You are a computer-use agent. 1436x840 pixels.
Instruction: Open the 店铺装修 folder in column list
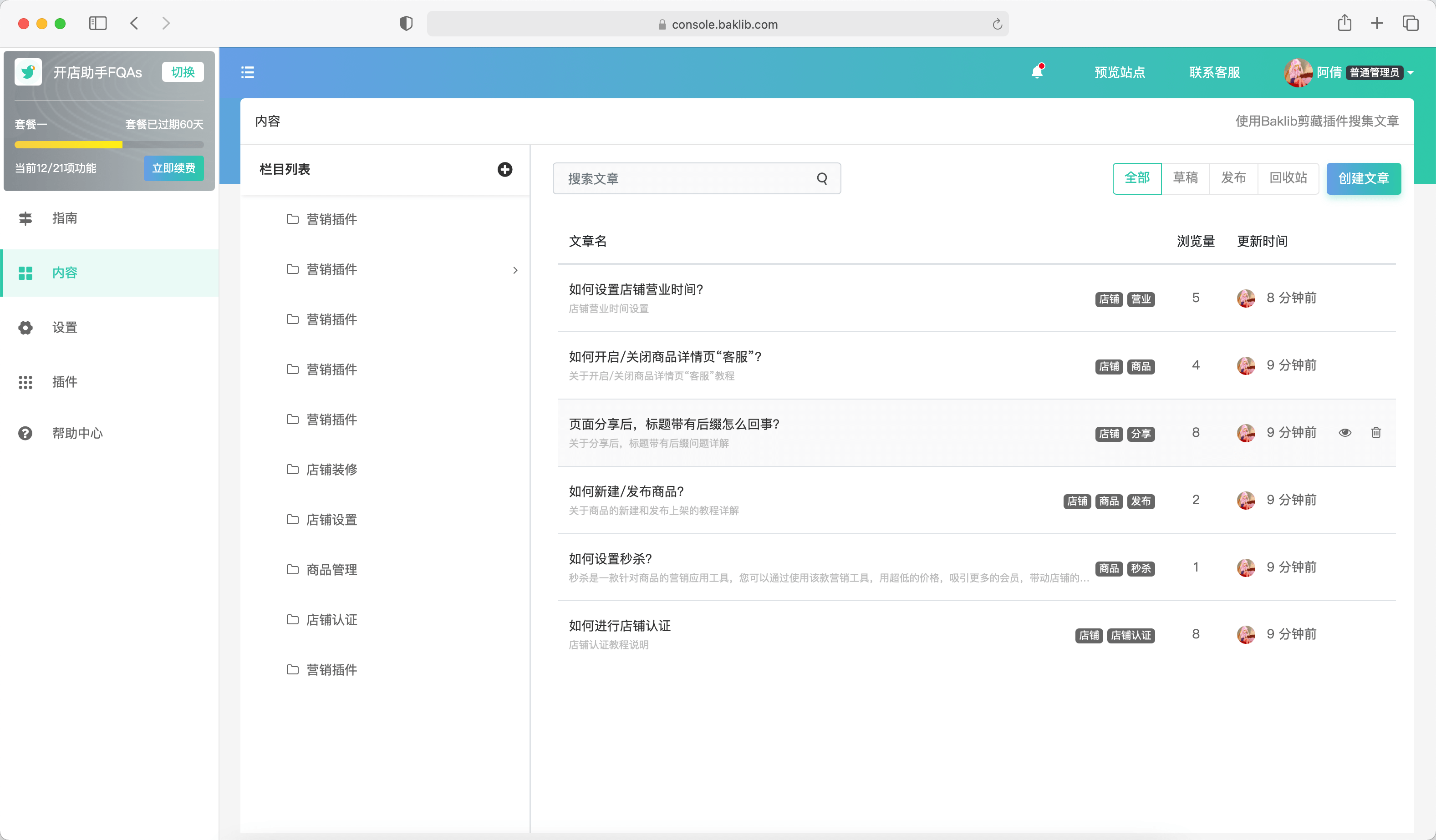pos(331,469)
